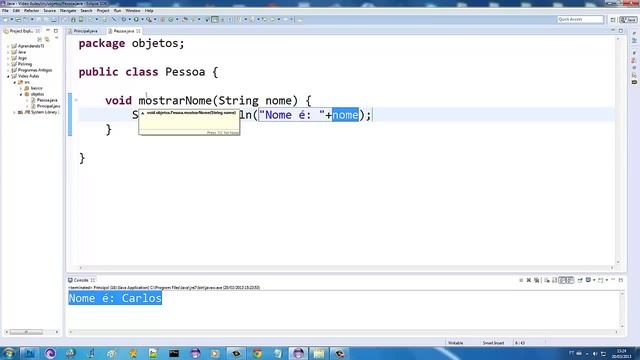Toggle Show Console on Standard Error
The image size is (640, 360).
570,280
